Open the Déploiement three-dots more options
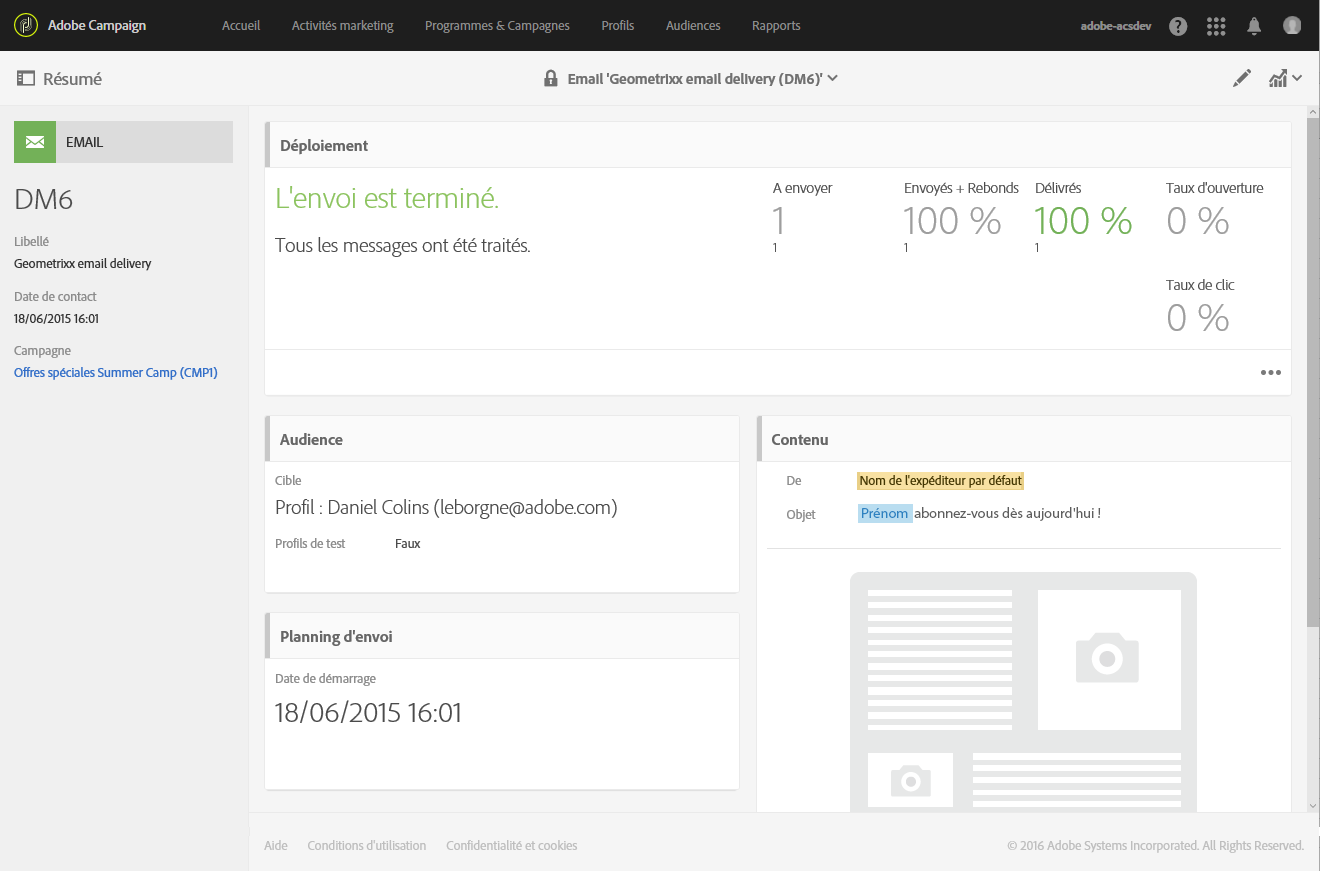Screen dimensions: 1320x871 tap(1270, 373)
